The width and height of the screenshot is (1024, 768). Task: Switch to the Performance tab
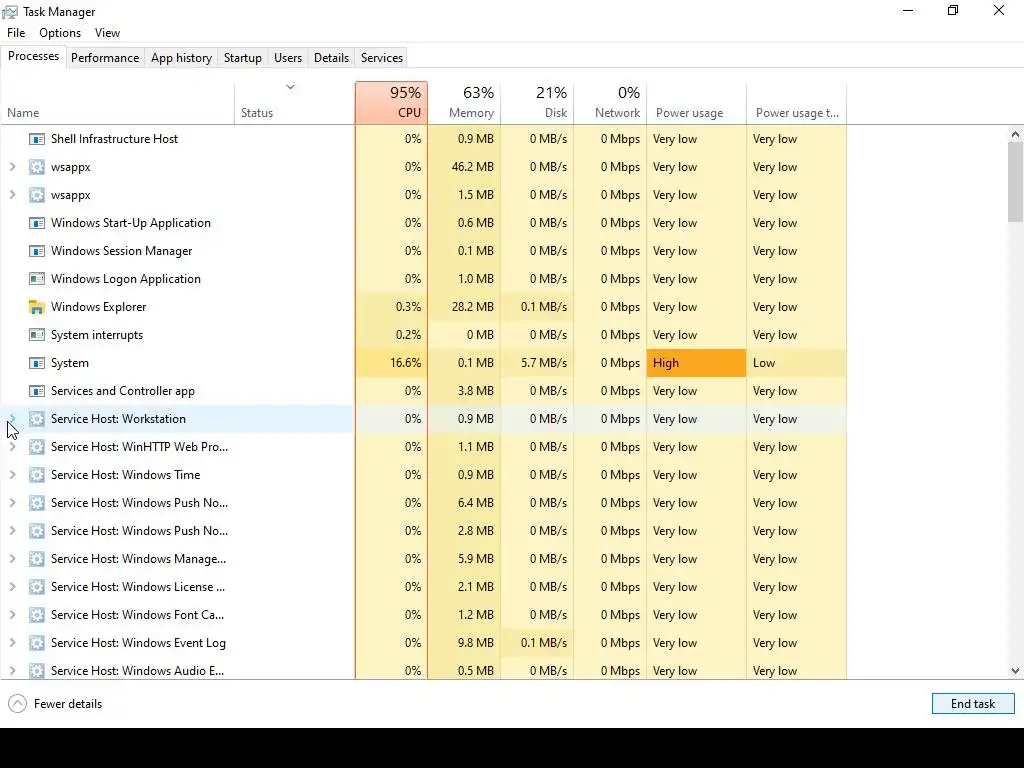tap(105, 57)
